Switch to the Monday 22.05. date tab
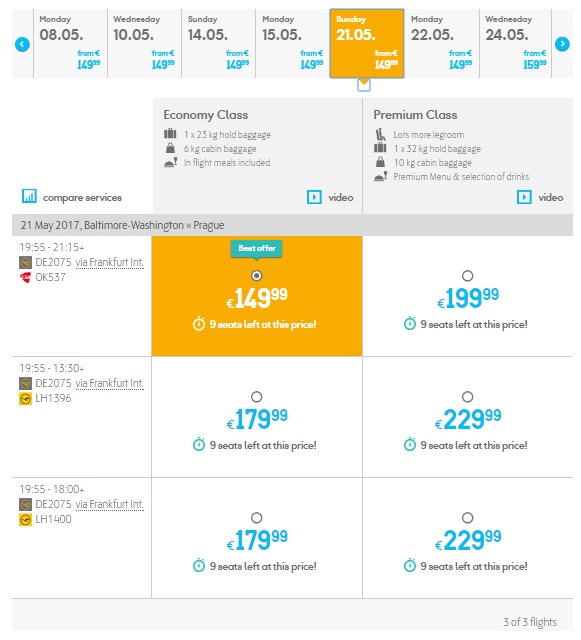581x640 pixels. pyautogui.click(x=441, y=43)
